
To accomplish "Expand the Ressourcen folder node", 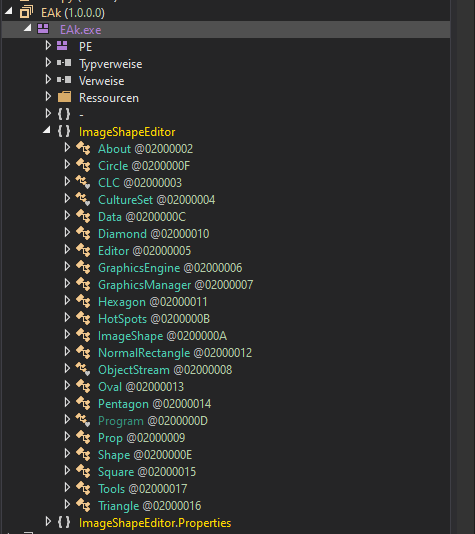I will [x=48, y=97].
